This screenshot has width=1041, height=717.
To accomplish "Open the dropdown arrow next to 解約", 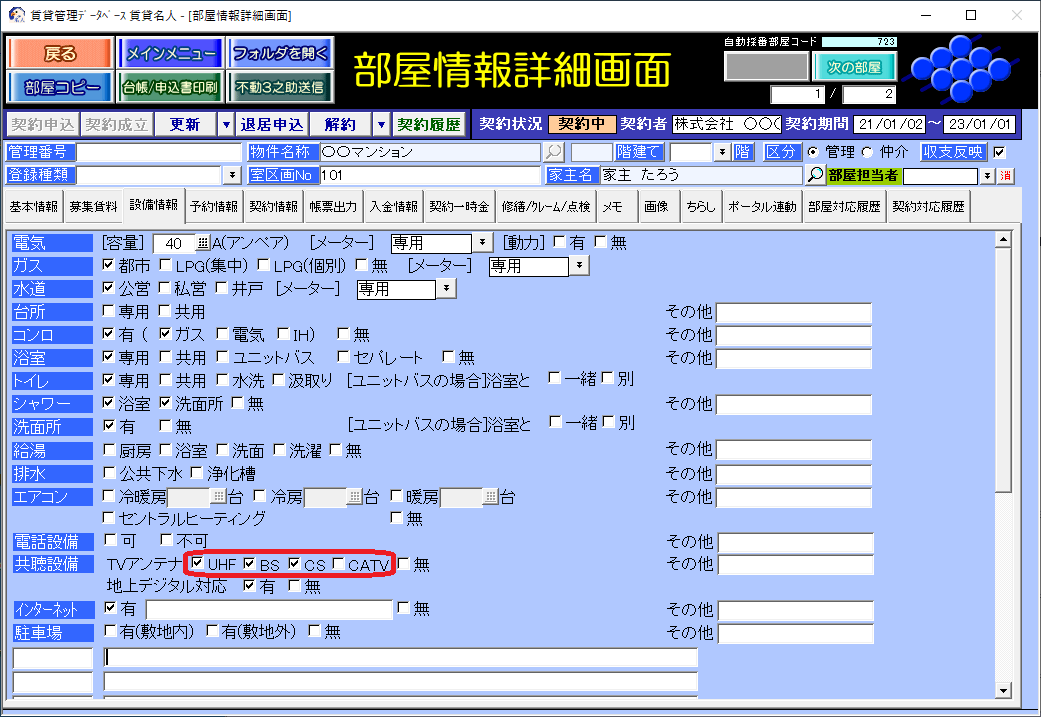I will [380, 125].
